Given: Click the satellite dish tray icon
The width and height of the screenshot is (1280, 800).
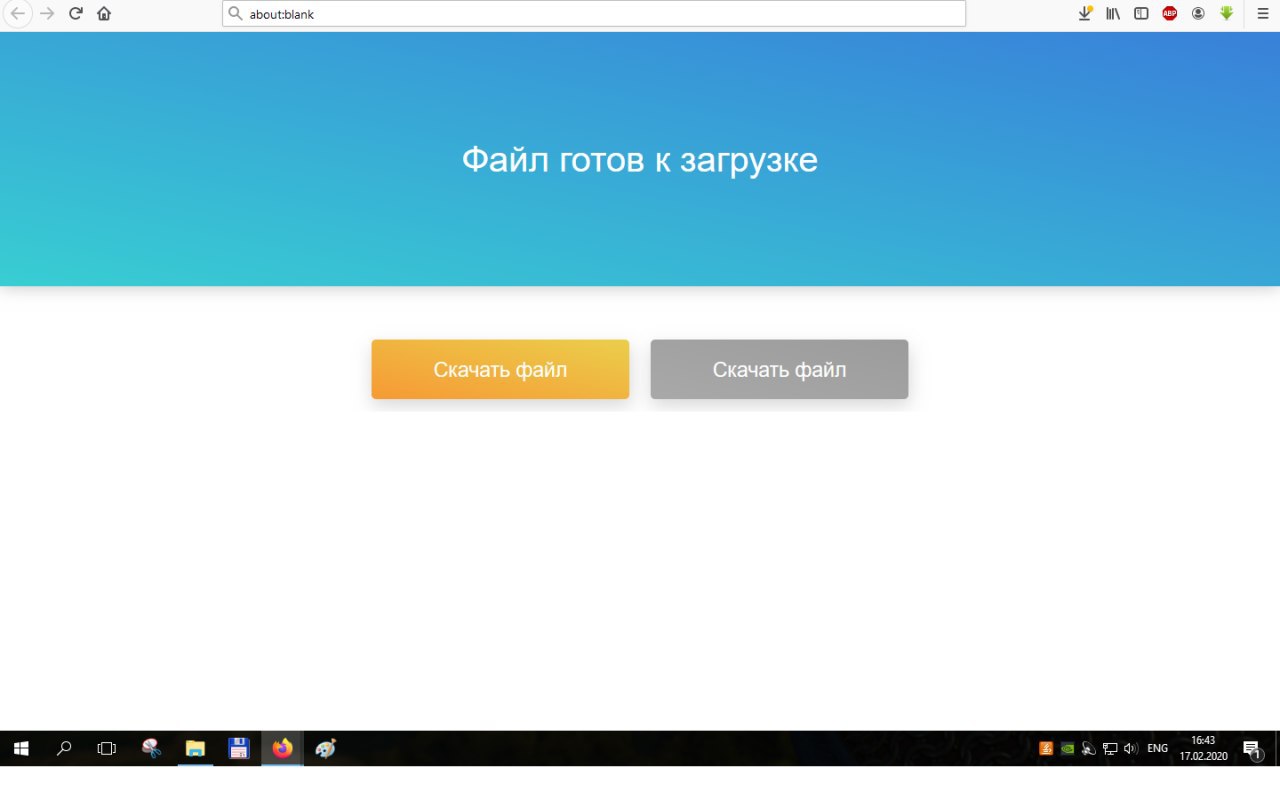Looking at the screenshot, I should tap(1088, 748).
